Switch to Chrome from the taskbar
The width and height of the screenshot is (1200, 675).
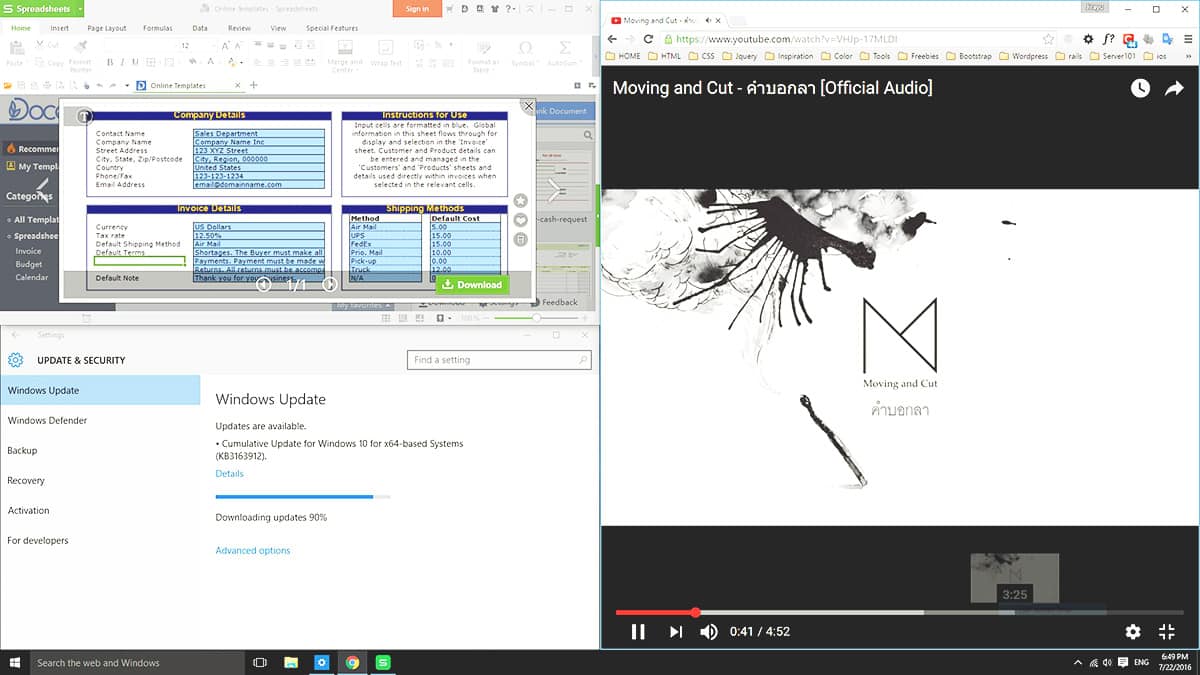click(x=352, y=662)
